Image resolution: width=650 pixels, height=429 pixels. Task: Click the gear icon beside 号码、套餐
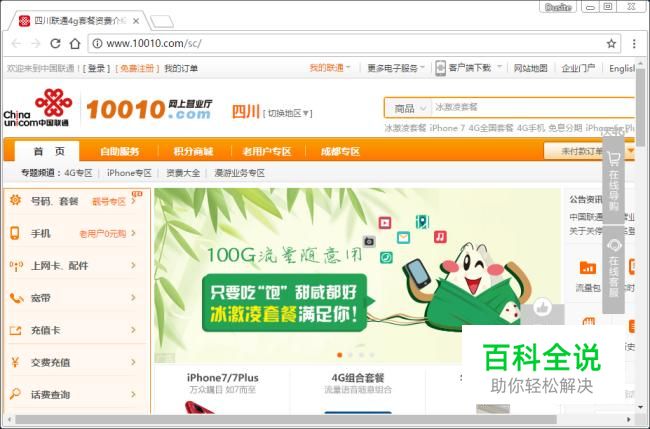[15, 200]
